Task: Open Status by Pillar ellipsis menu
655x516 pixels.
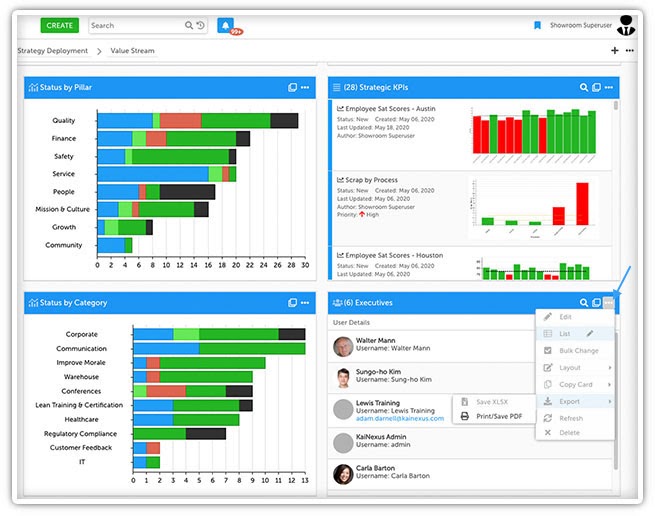Action: click(305, 87)
